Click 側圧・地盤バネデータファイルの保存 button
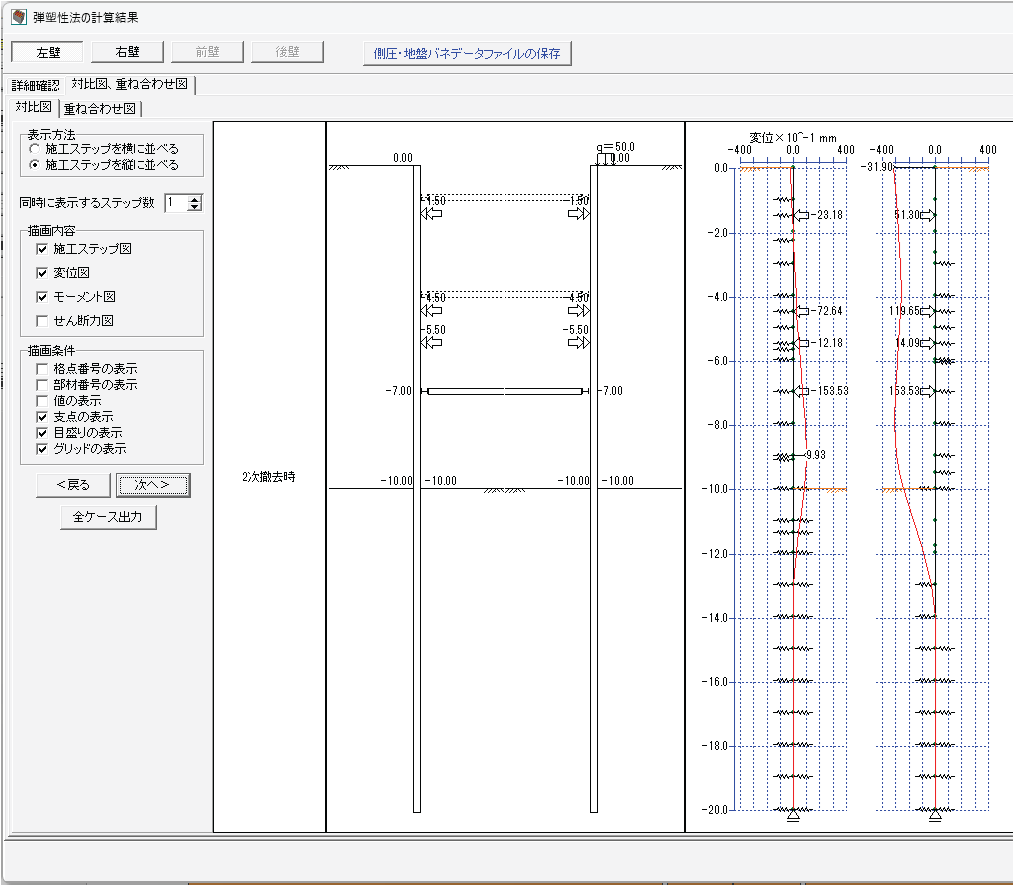This screenshot has height=886, width=1013. [467, 53]
